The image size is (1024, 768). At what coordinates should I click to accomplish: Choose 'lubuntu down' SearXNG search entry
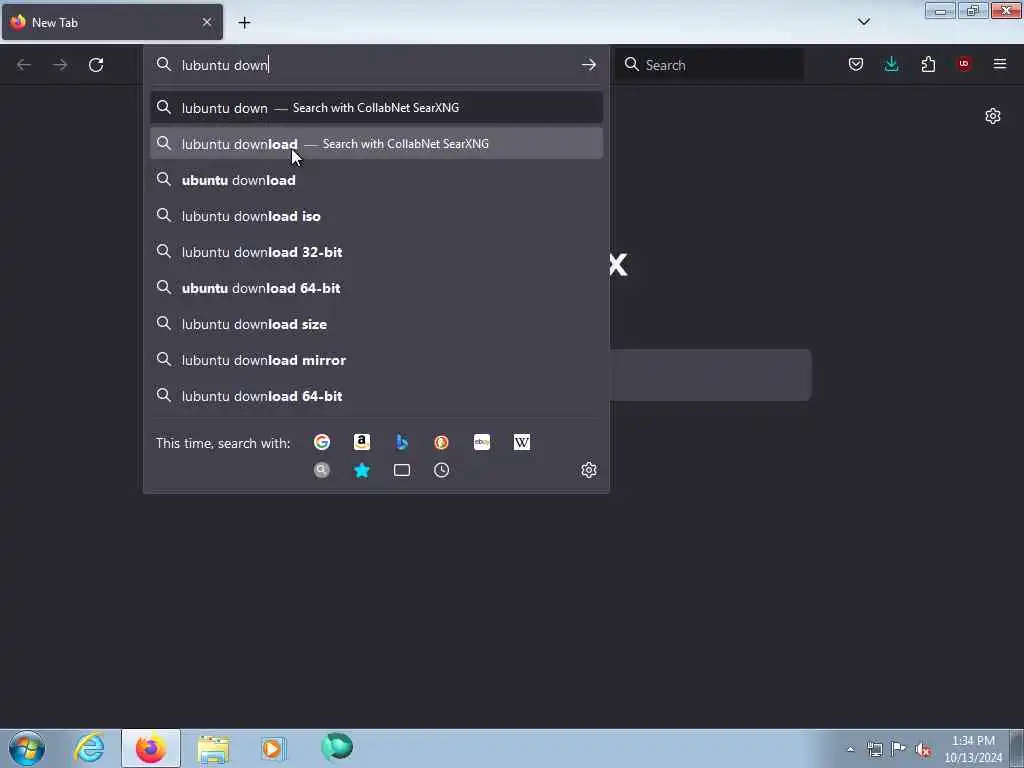click(x=376, y=108)
